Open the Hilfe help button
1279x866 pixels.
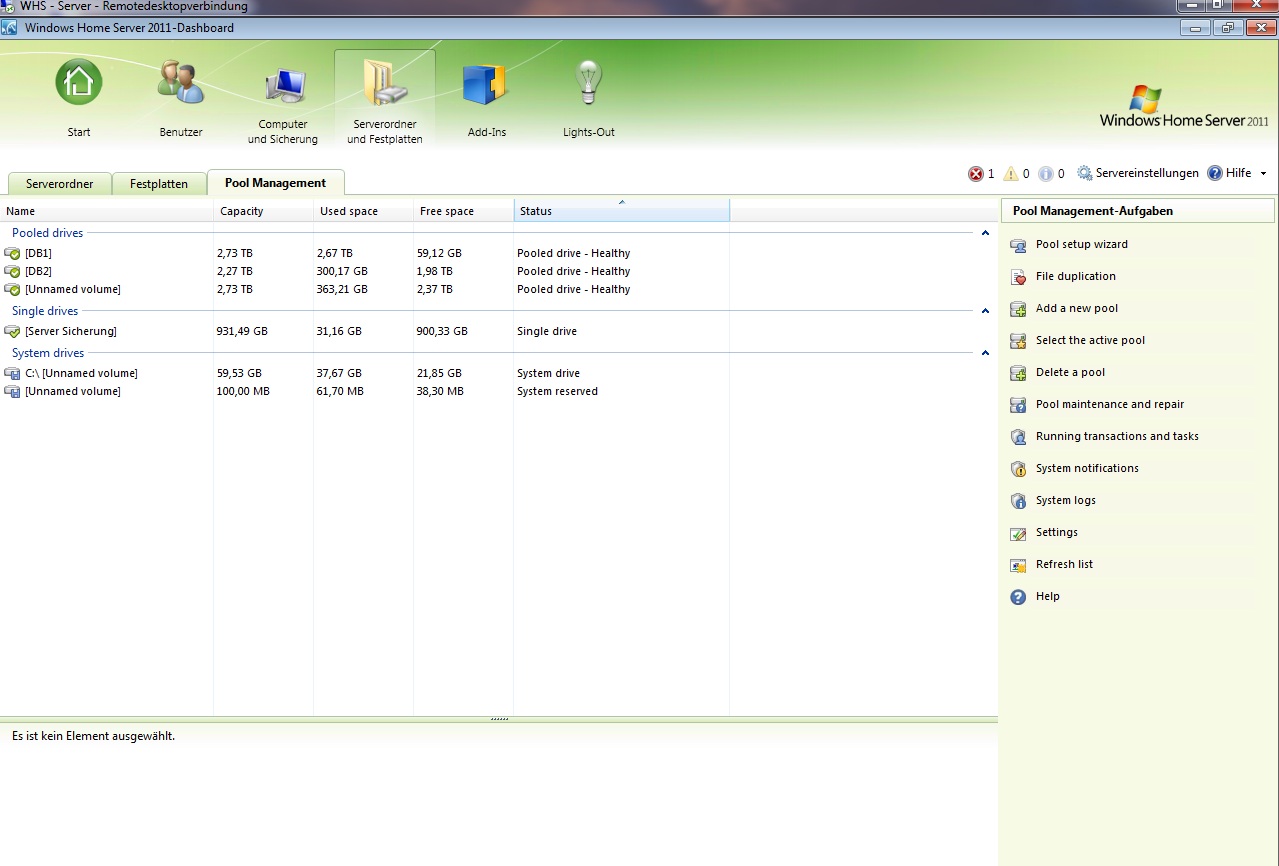(x=1229, y=173)
